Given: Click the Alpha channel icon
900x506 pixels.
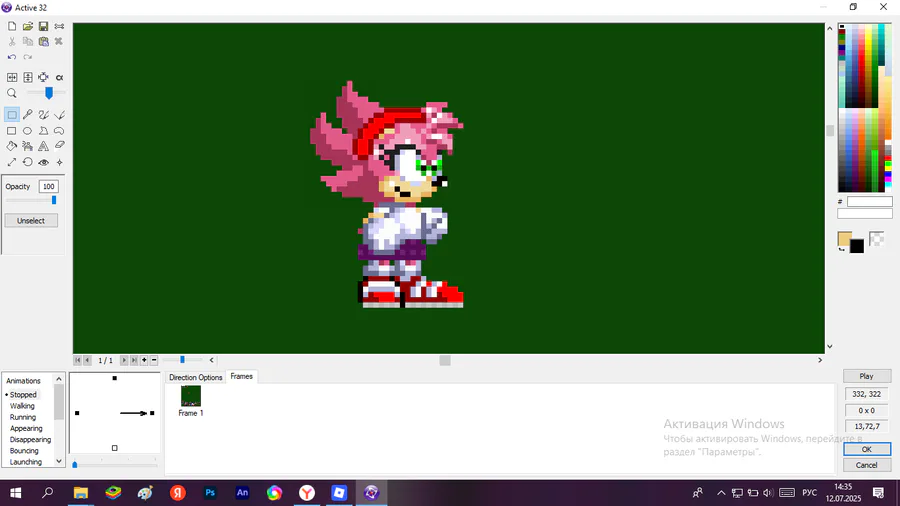Looking at the screenshot, I should pyautogui.click(x=59, y=77).
